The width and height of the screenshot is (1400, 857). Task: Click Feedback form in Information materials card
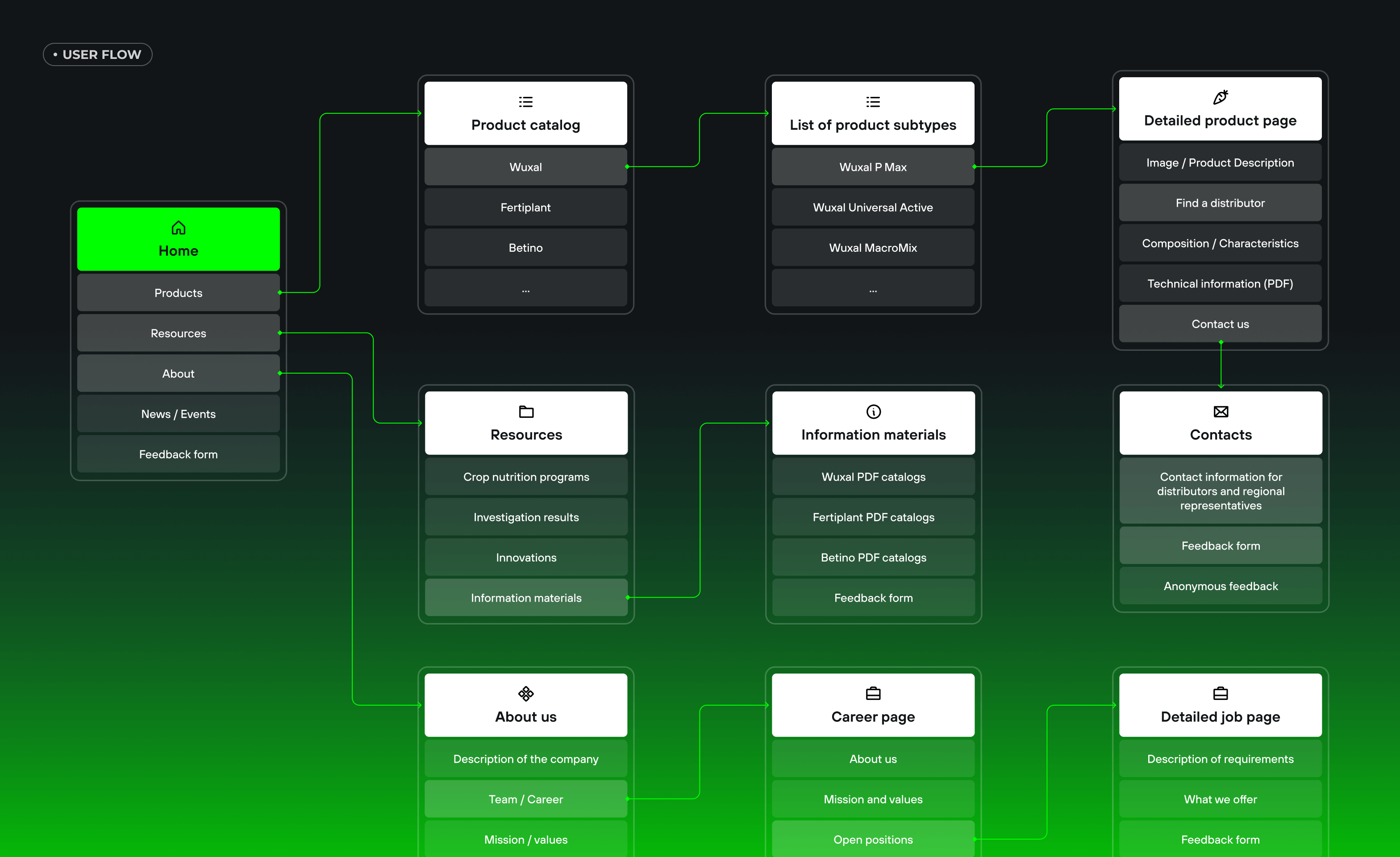pyautogui.click(x=873, y=597)
